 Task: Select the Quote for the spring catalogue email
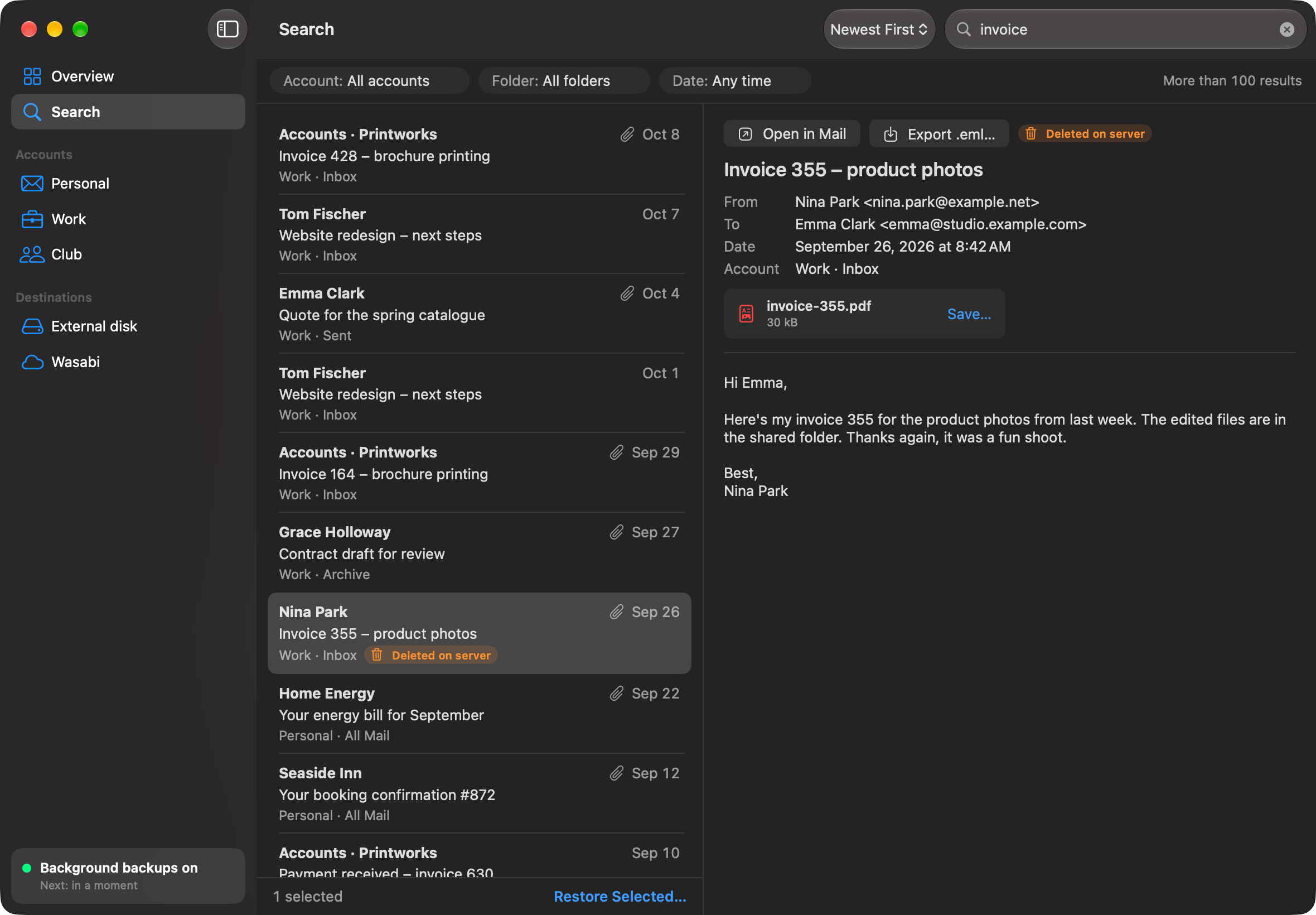480,314
